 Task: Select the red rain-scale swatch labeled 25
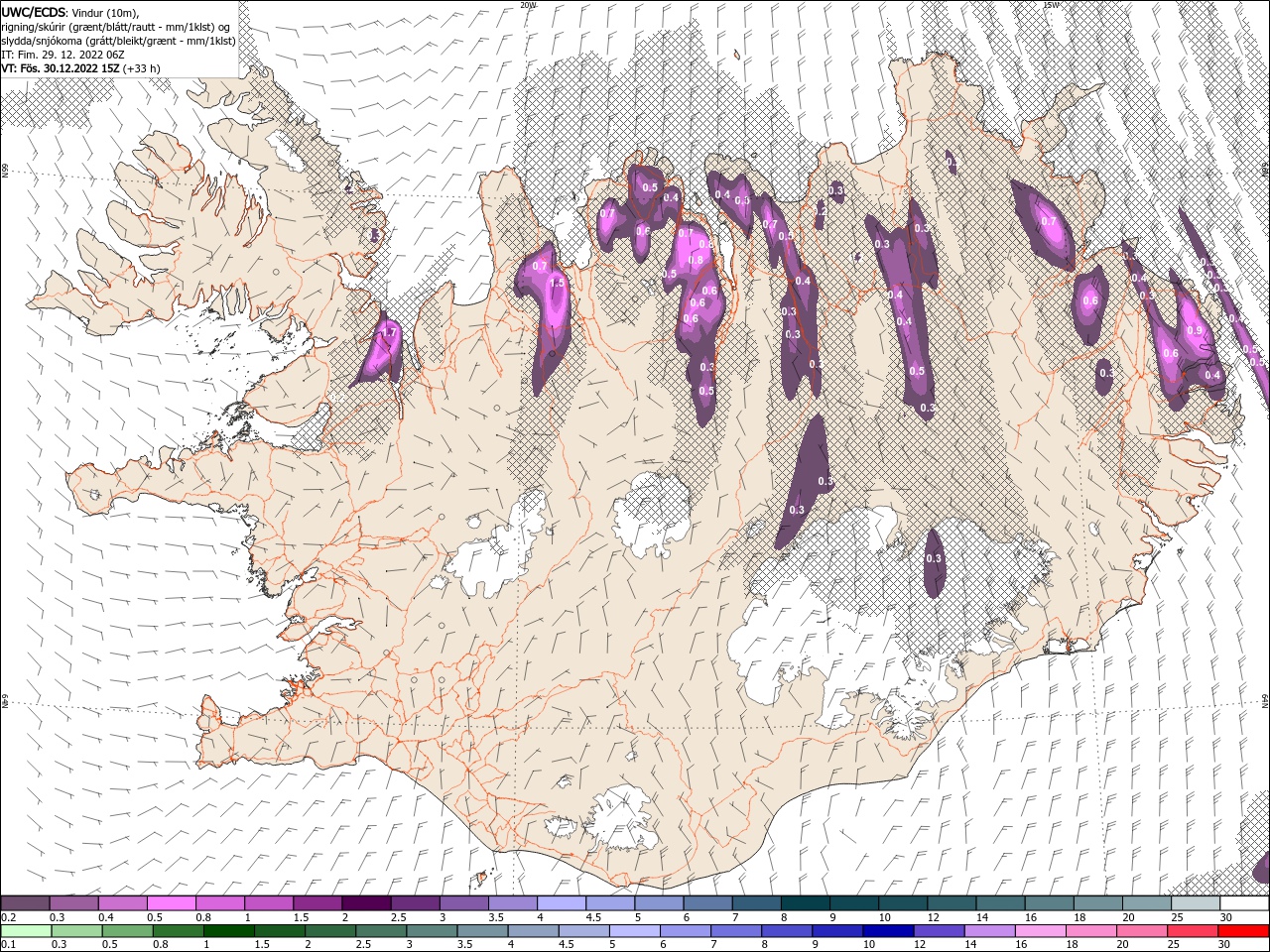pos(1192,930)
